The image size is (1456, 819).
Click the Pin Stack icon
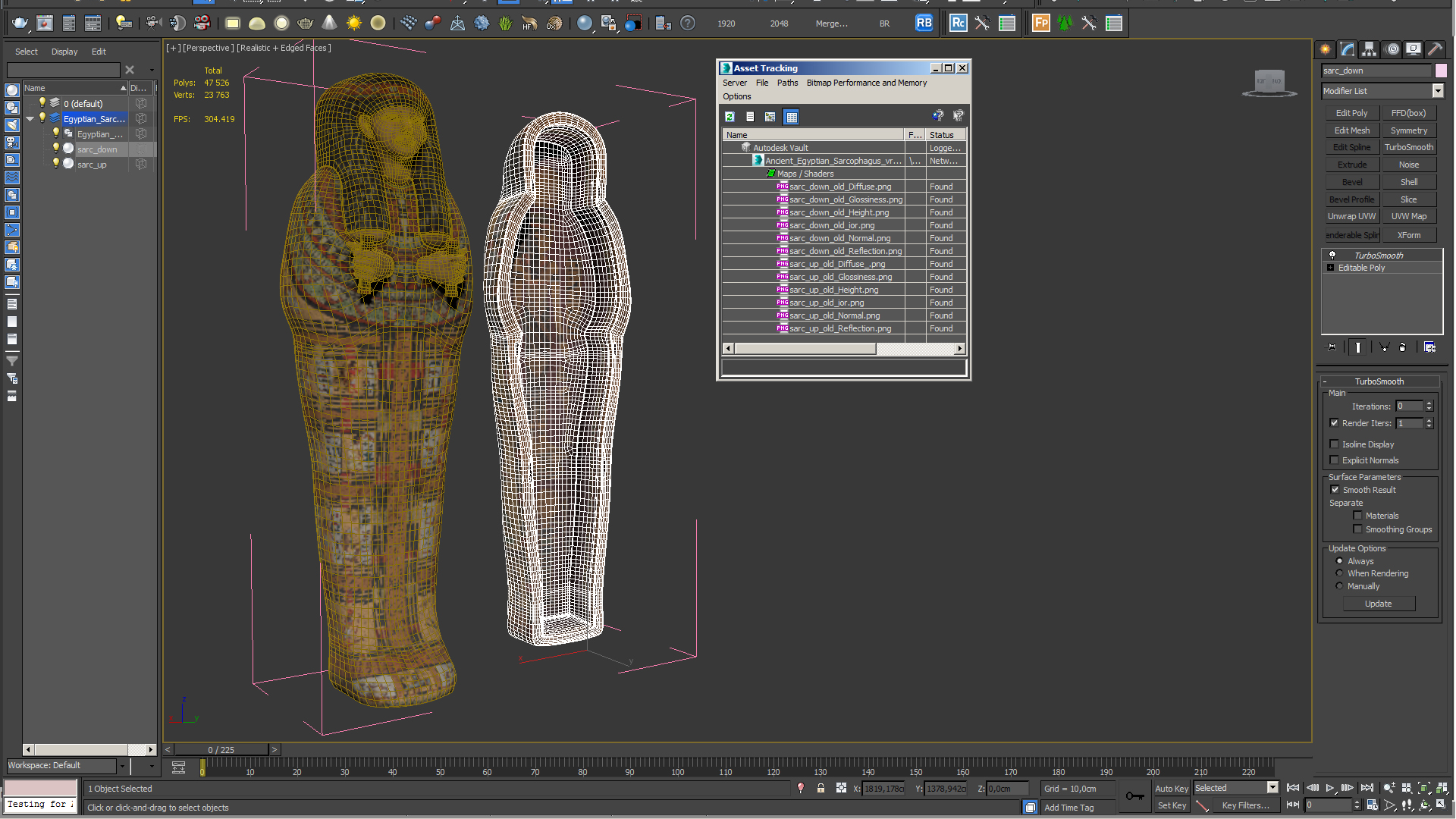(x=1332, y=347)
